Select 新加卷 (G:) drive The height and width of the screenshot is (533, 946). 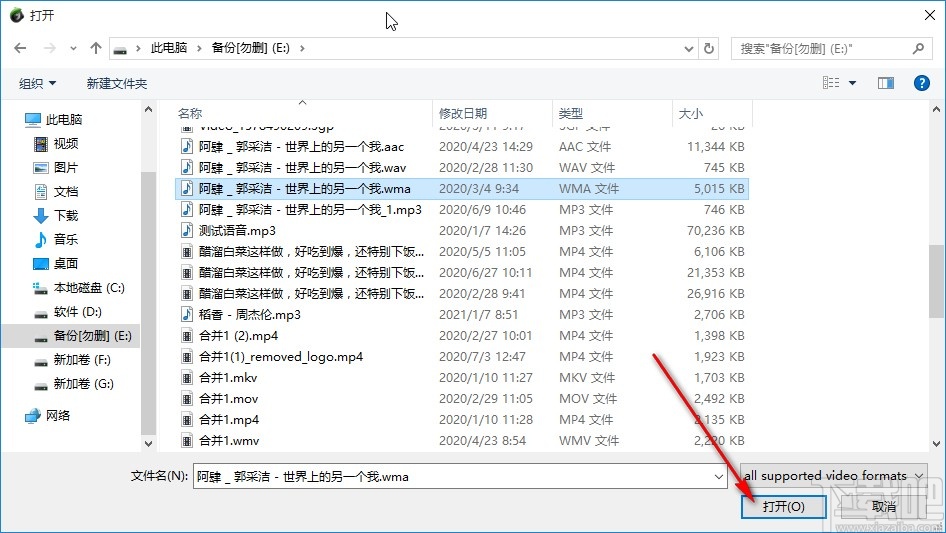click(74, 384)
